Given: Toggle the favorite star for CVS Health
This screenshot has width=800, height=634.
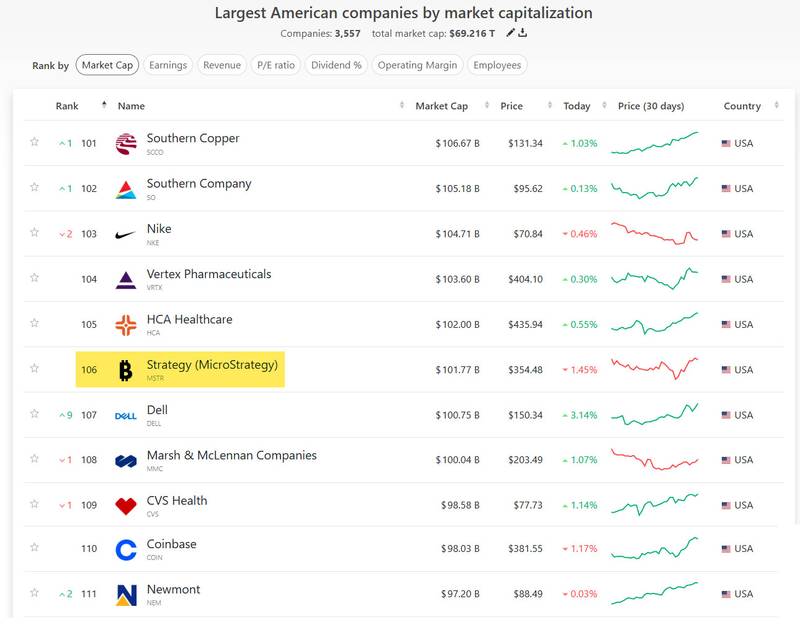Looking at the screenshot, I should pos(34,503).
